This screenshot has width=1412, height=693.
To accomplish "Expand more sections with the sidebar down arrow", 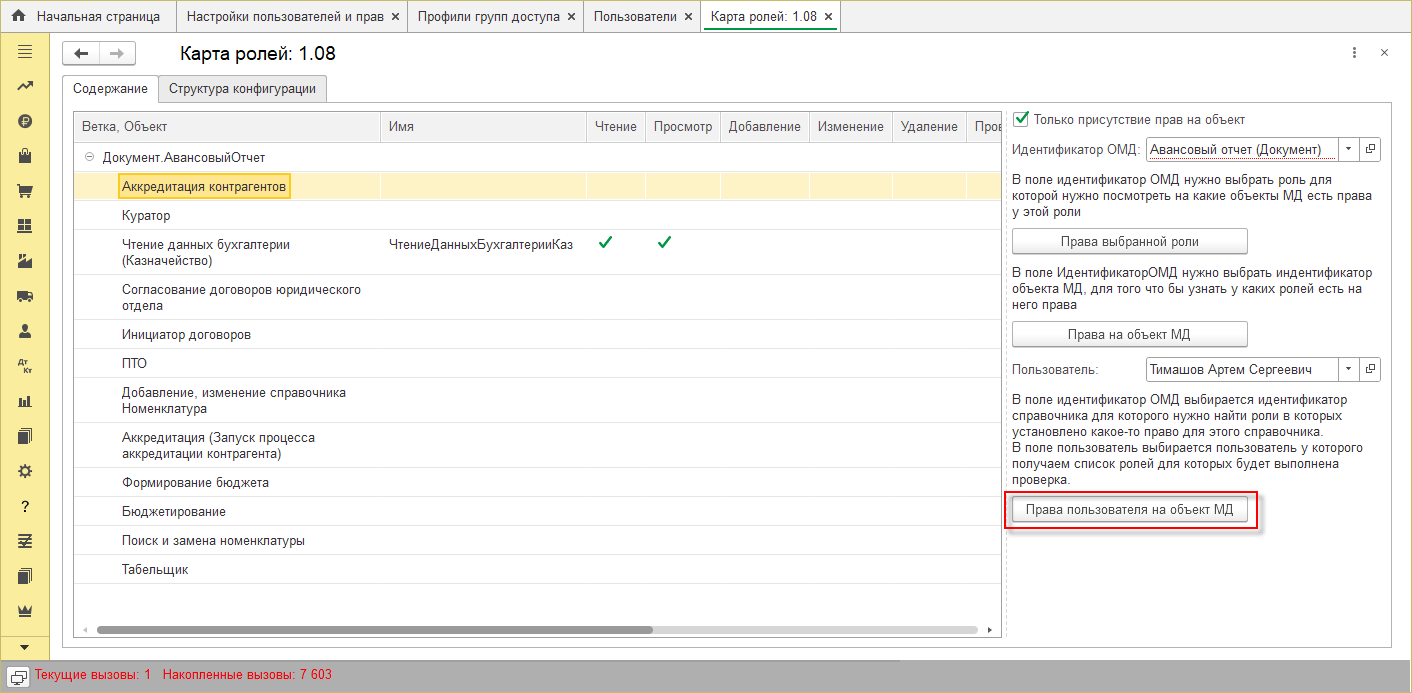I will (25, 647).
